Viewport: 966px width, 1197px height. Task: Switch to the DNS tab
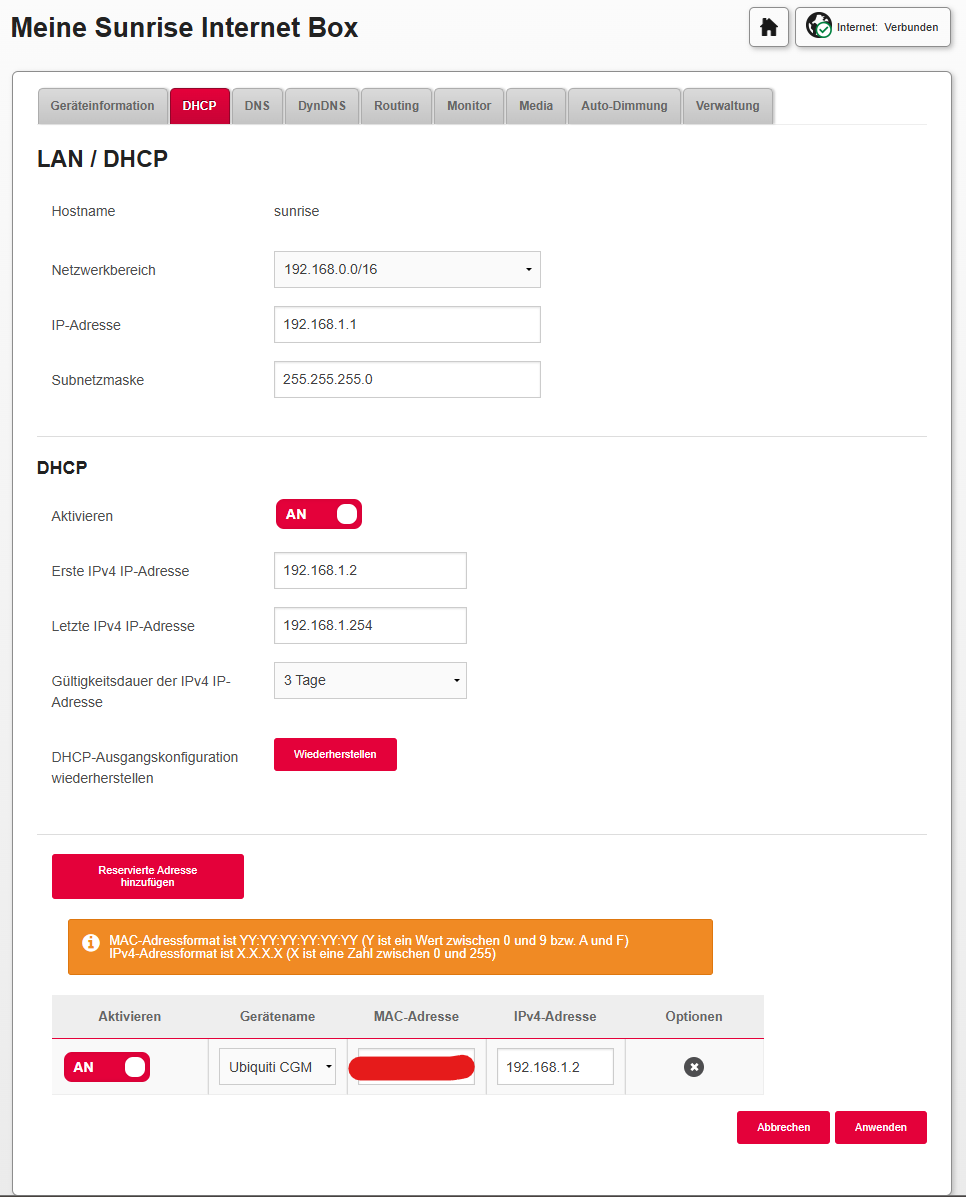(257, 106)
